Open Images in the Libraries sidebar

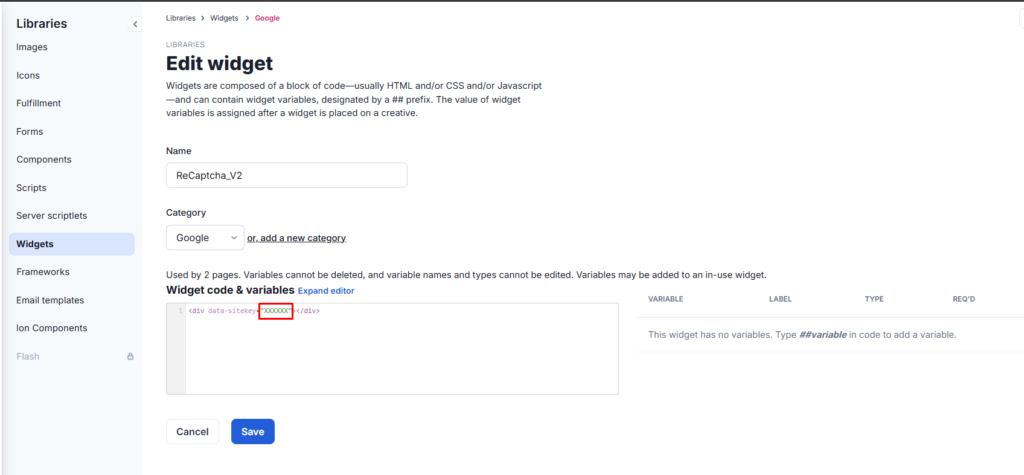32,47
